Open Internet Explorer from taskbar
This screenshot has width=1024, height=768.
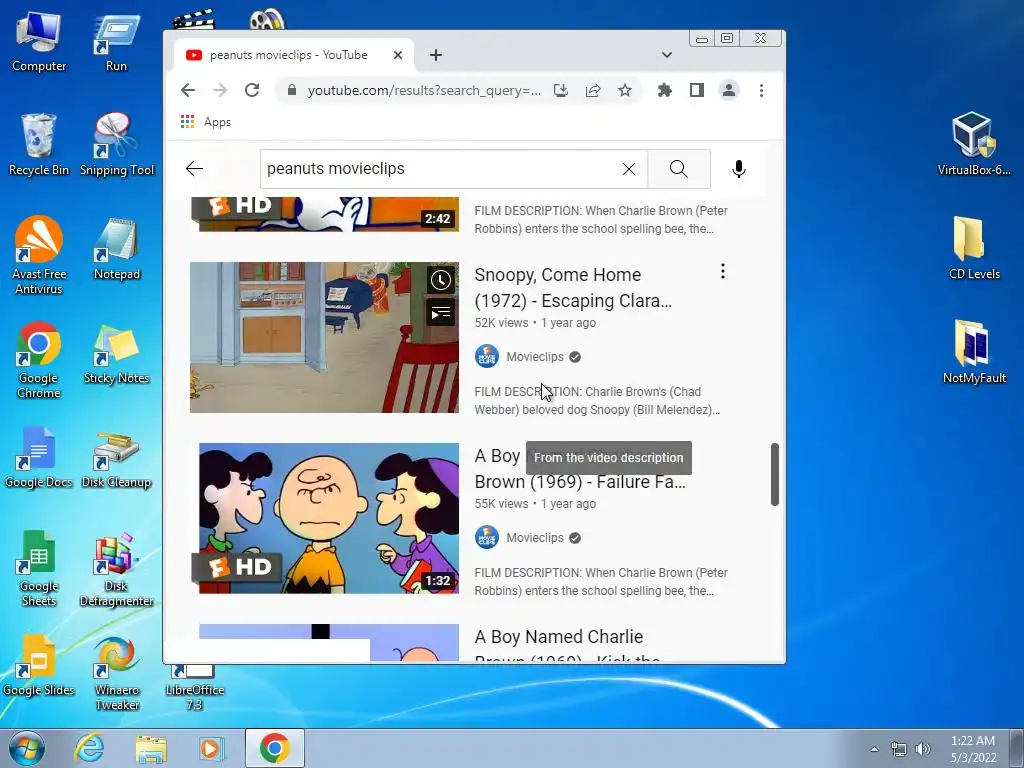tap(88, 748)
